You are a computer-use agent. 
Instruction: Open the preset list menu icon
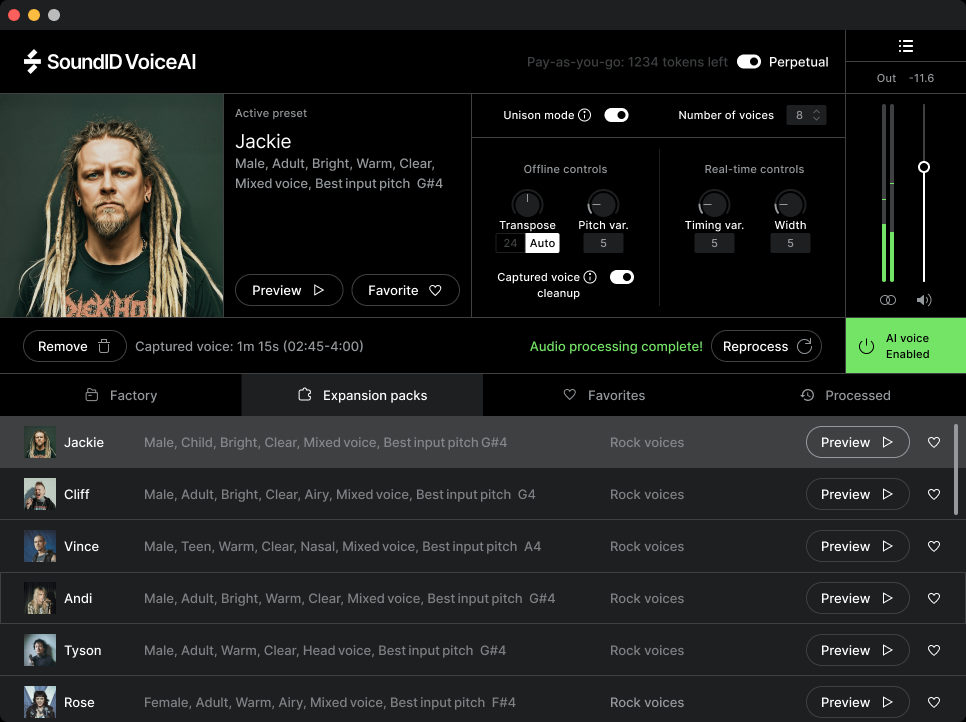[x=906, y=45]
